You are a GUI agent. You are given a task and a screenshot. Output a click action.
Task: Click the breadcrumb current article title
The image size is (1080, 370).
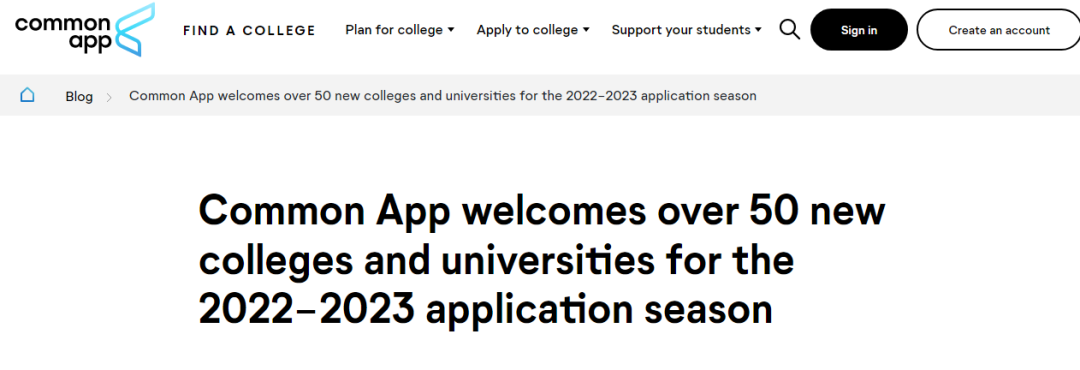click(x=443, y=96)
